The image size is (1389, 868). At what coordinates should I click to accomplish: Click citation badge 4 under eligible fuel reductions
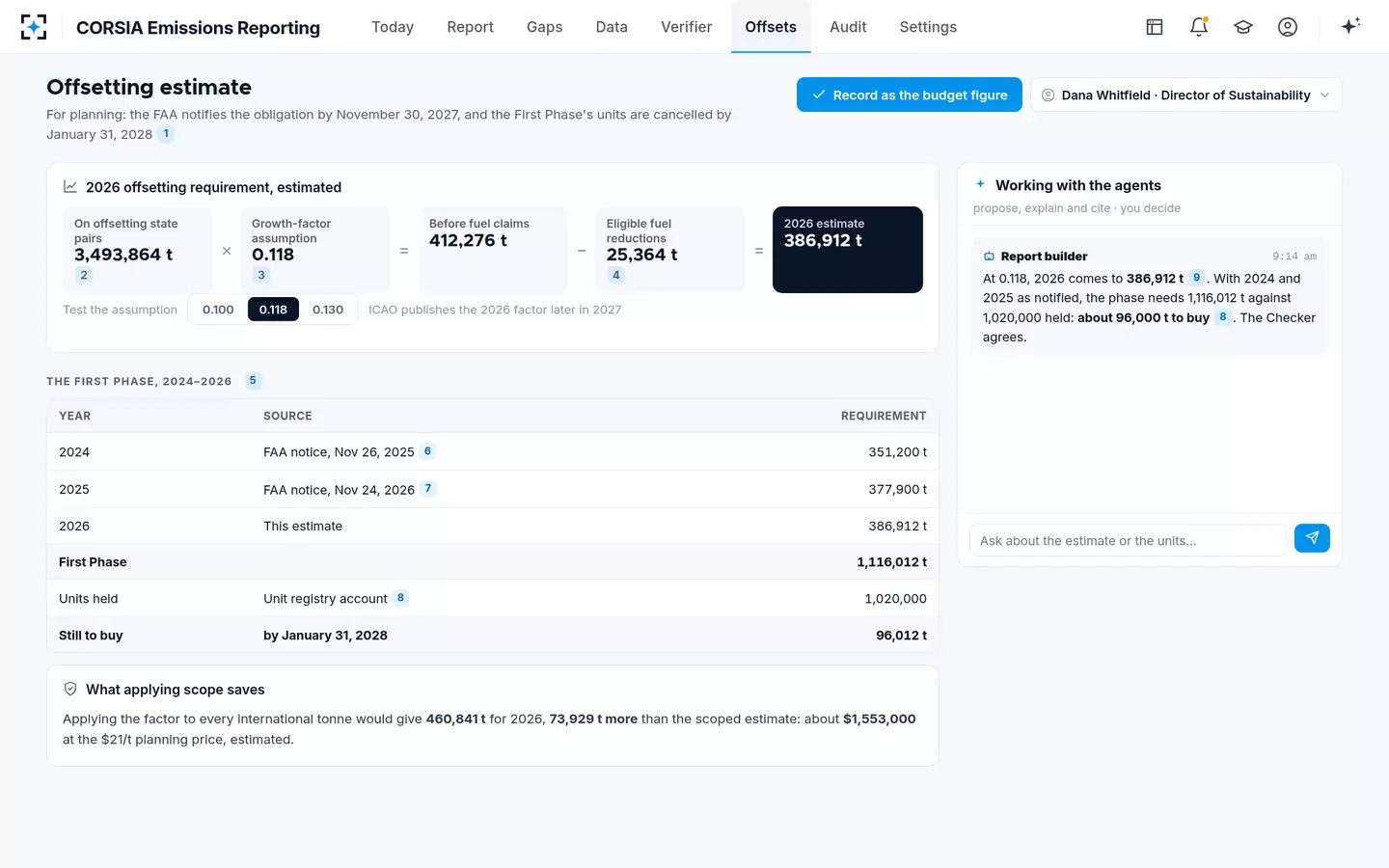click(616, 276)
